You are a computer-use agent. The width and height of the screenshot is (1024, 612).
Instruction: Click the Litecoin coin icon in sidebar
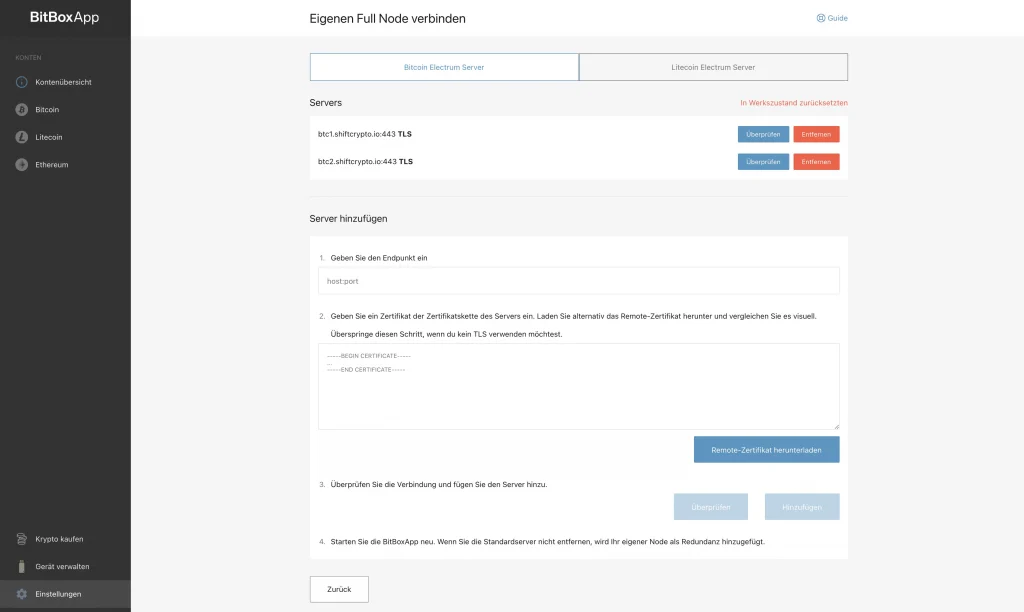tap(21, 137)
